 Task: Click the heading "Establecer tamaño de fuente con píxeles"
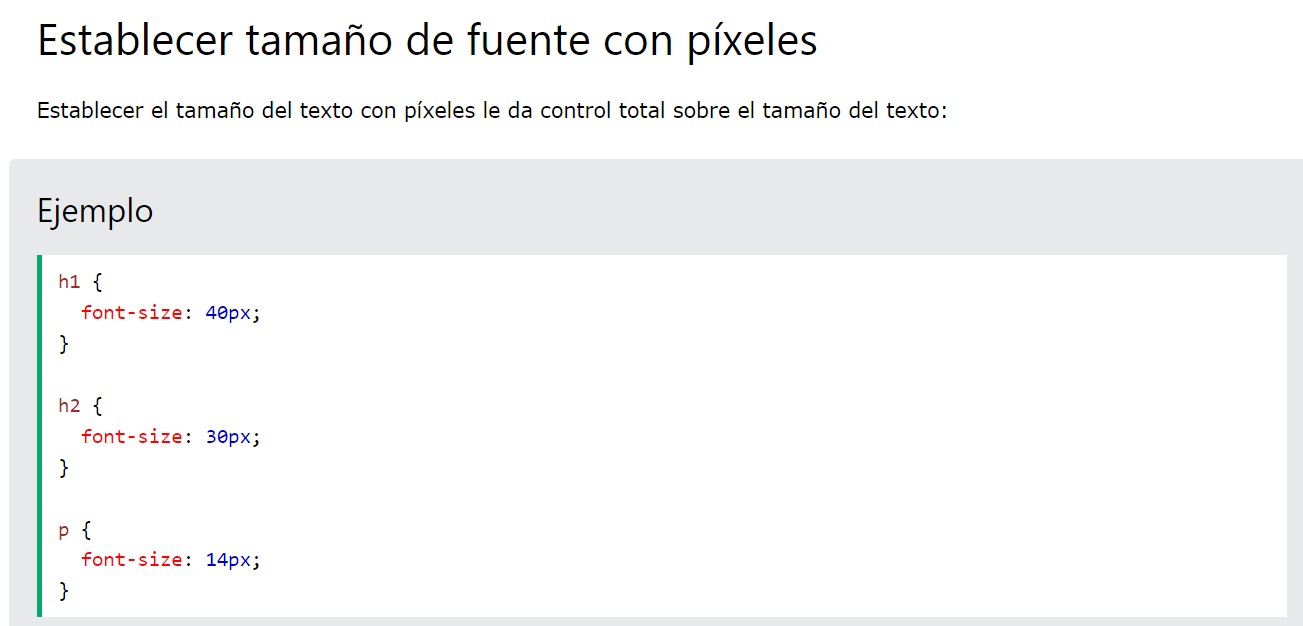[427, 41]
